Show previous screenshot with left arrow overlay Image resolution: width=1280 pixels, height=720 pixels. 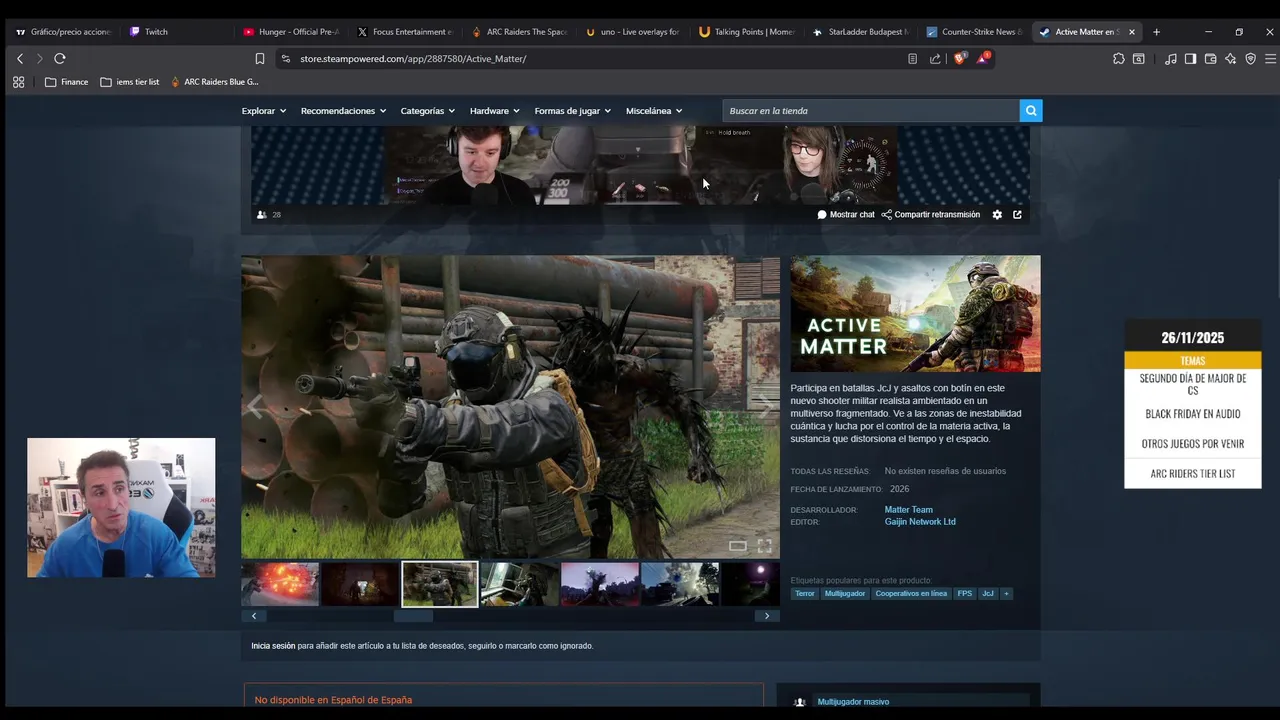pos(255,406)
